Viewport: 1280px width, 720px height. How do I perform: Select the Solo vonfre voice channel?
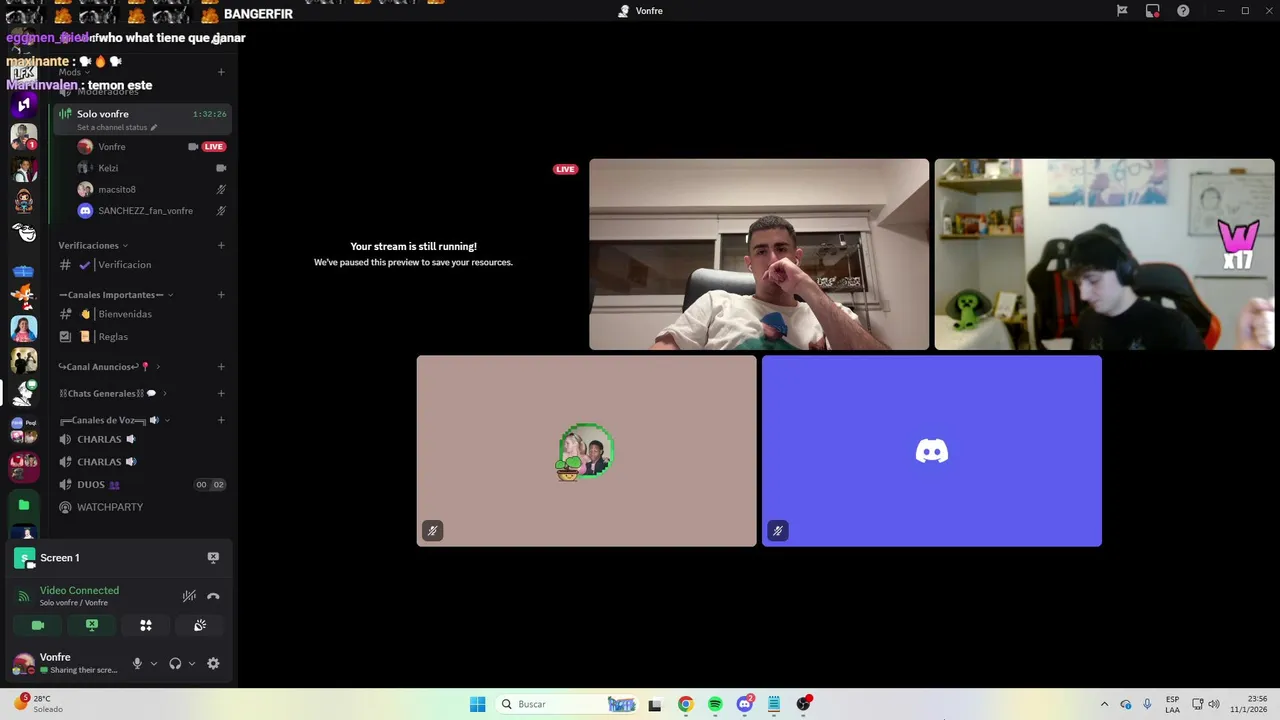pyautogui.click(x=142, y=119)
